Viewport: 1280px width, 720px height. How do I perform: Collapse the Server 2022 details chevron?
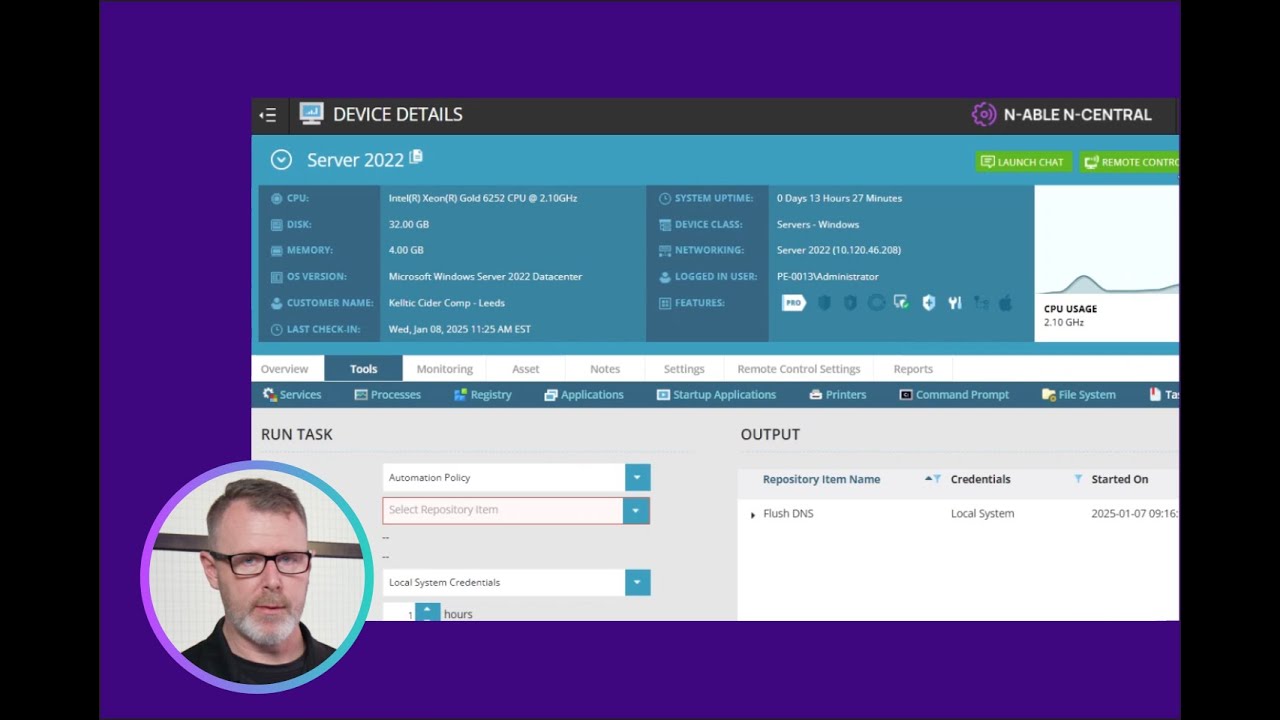click(x=281, y=160)
